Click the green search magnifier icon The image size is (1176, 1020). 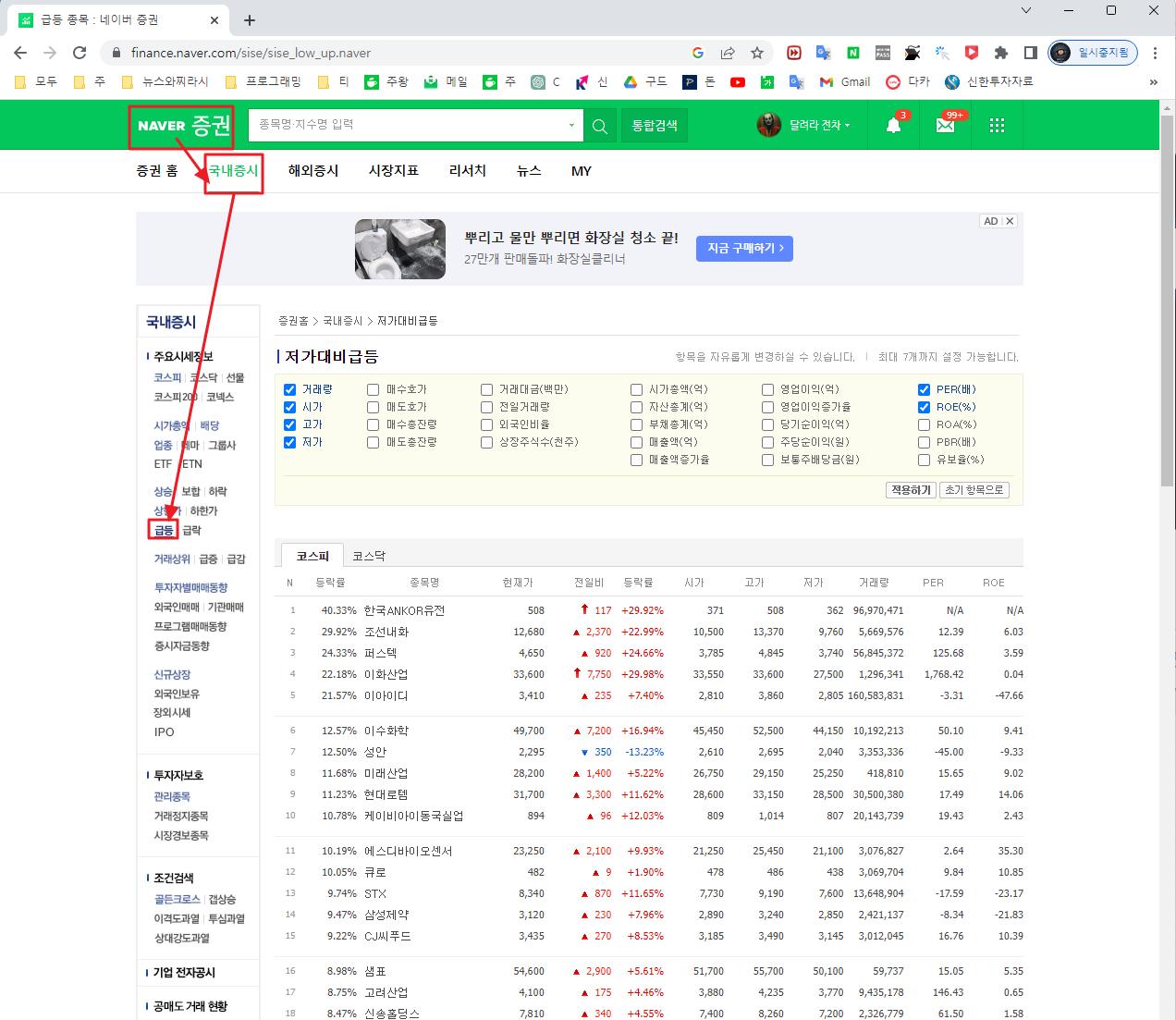[600, 126]
